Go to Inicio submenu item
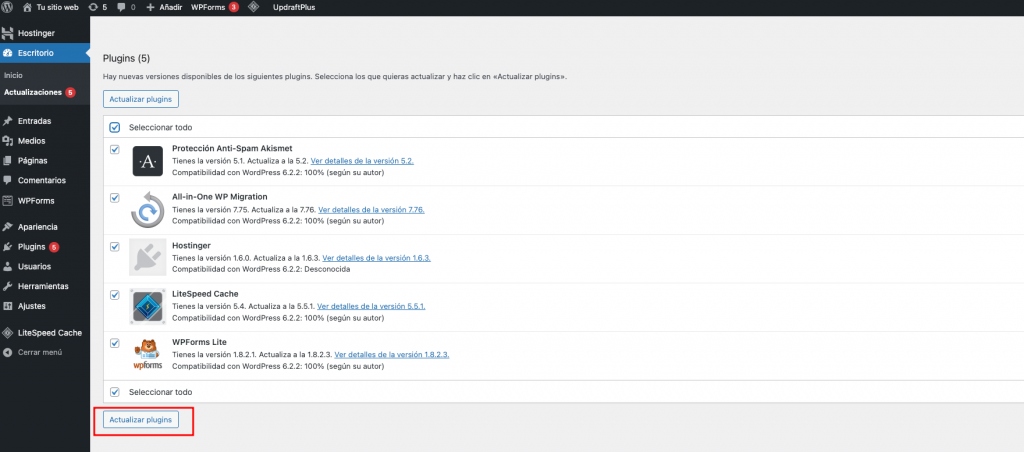The height and width of the screenshot is (452, 1024). 13,75
